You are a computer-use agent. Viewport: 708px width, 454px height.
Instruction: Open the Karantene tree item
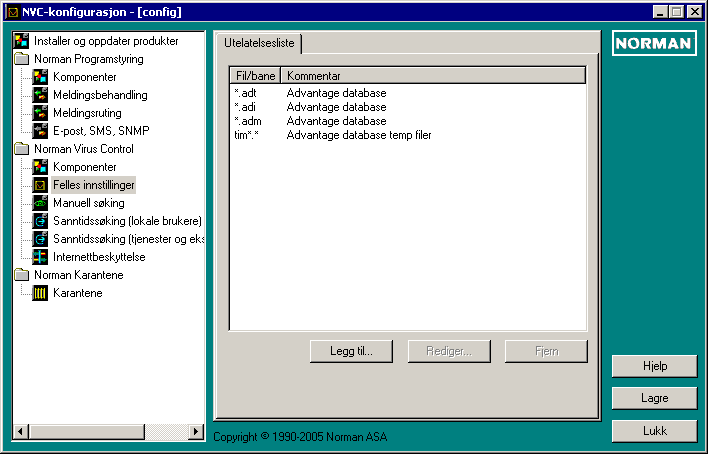(78, 293)
